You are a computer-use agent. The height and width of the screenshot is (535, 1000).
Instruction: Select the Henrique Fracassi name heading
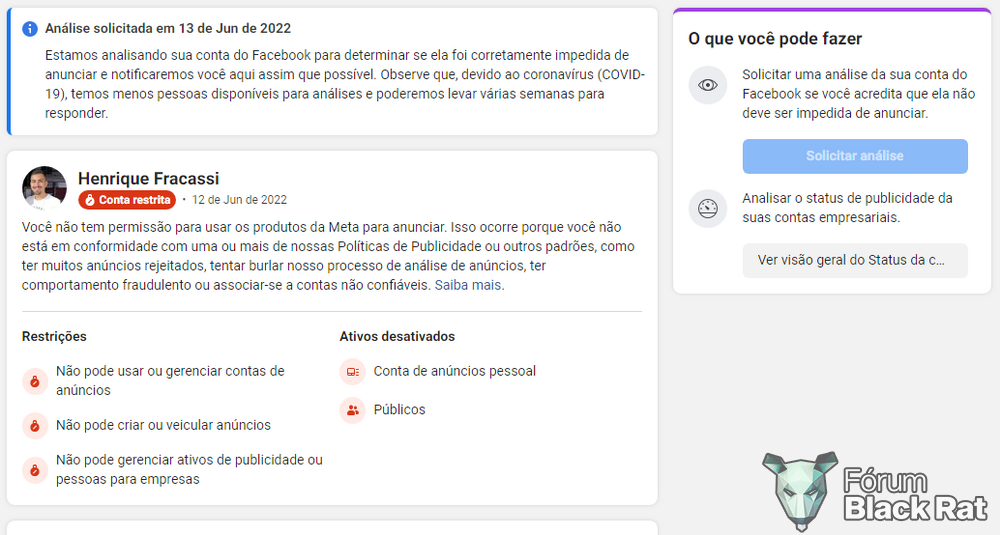[x=149, y=179]
